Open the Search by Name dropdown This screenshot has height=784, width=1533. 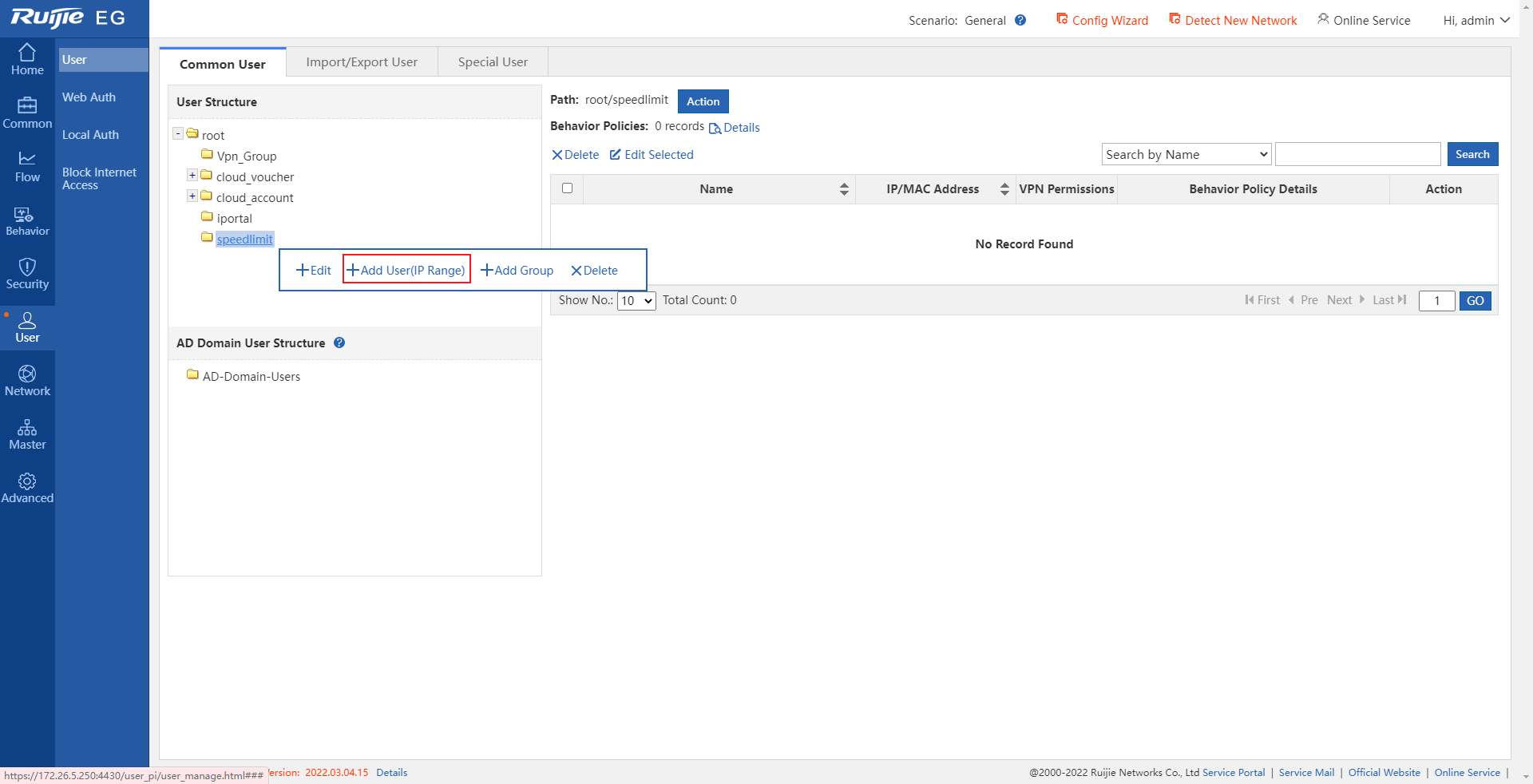pyautogui.click(x=1186, y=154)
